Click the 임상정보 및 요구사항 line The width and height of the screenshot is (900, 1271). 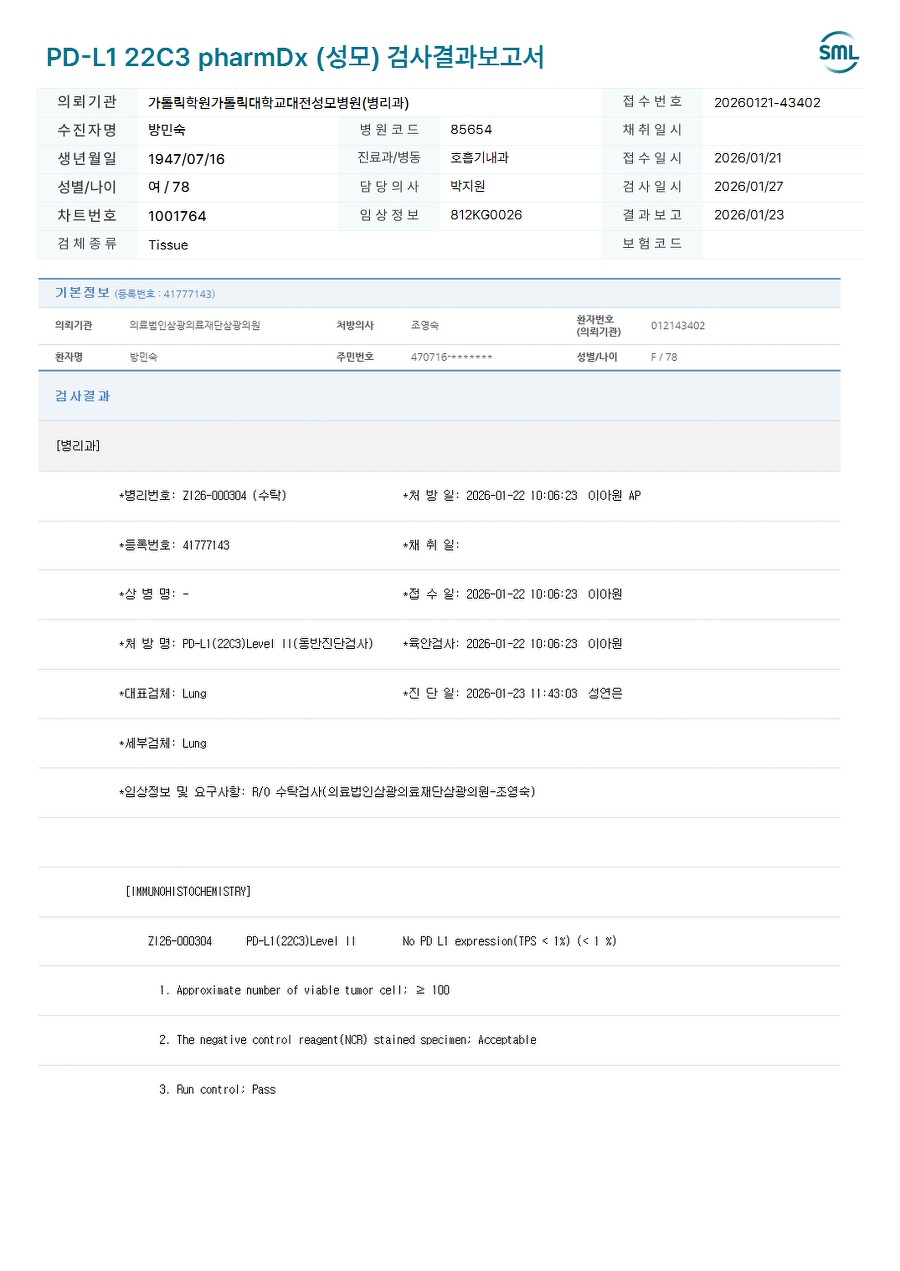[327, 792]
